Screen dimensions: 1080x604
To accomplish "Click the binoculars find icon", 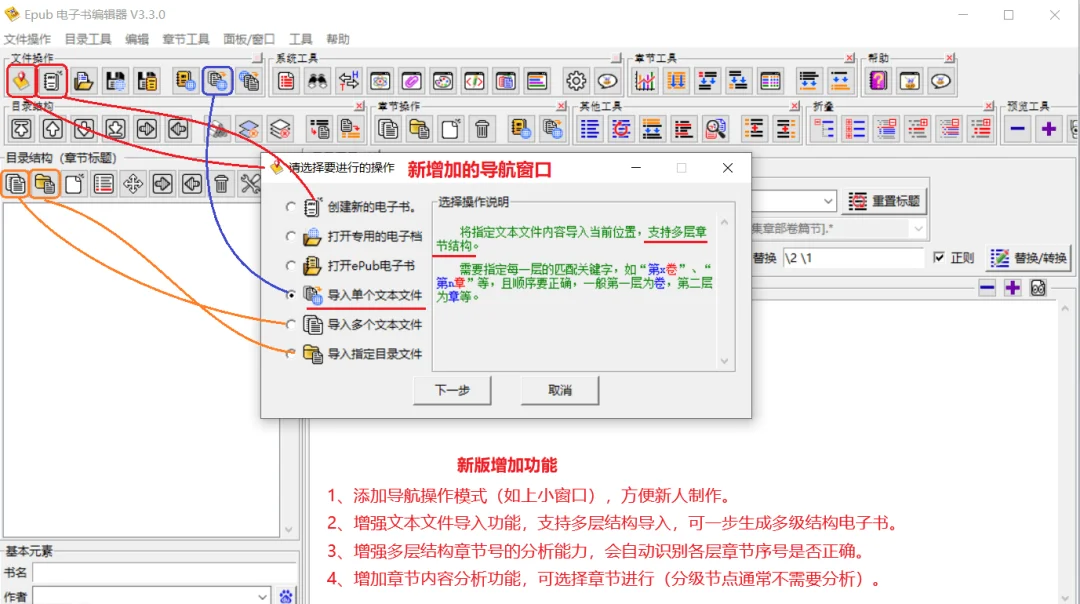I will 317,81.
